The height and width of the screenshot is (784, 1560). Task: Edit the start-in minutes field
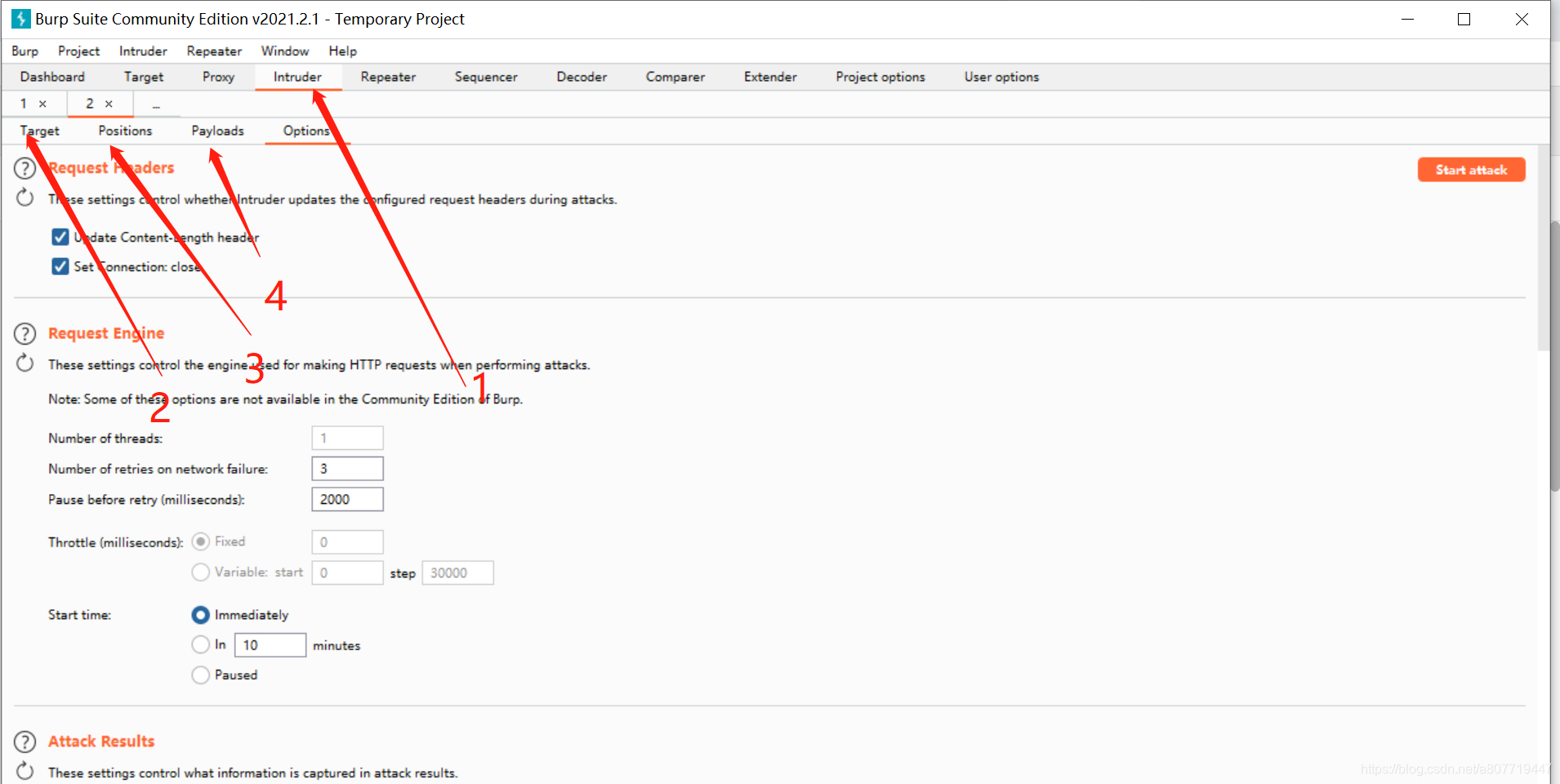(x=270, y=644)
